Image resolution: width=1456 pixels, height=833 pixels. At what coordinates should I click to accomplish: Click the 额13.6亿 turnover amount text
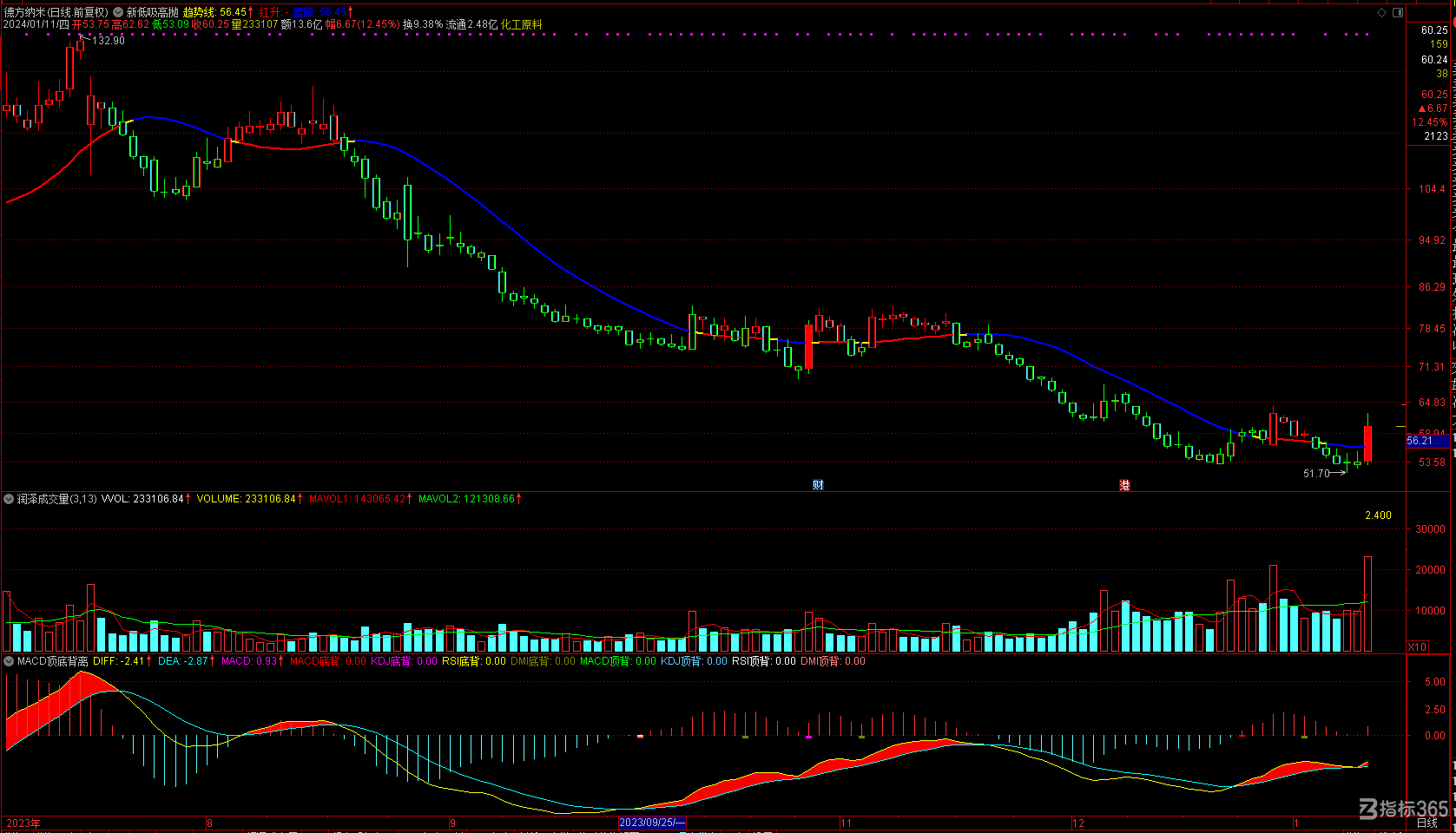(301, 24)
